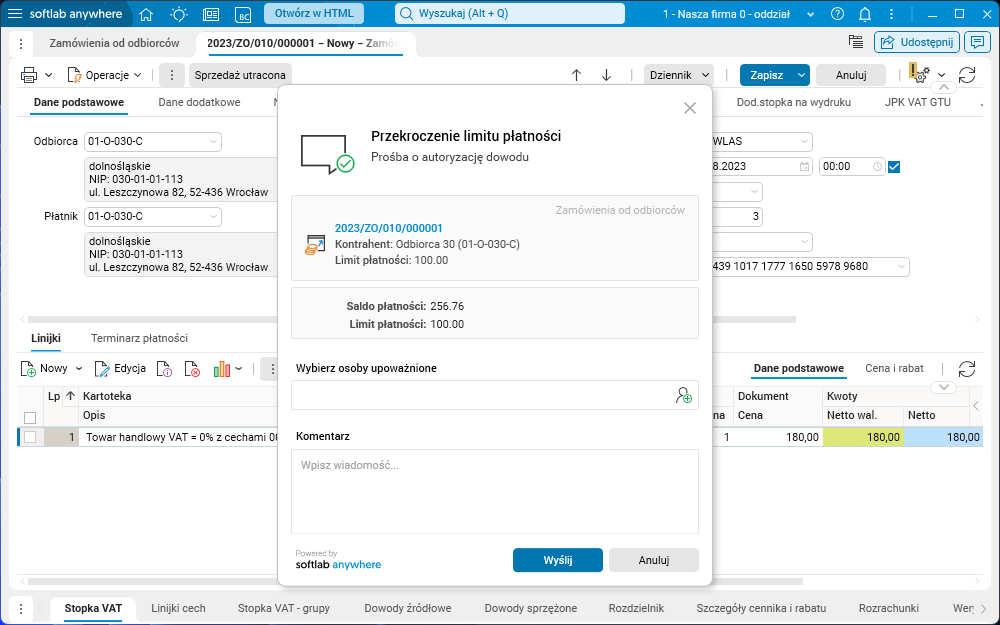This screenshot has height=625, width=1000.
Task: Refresh the Linijki grid
Action: tap(967, 369)
